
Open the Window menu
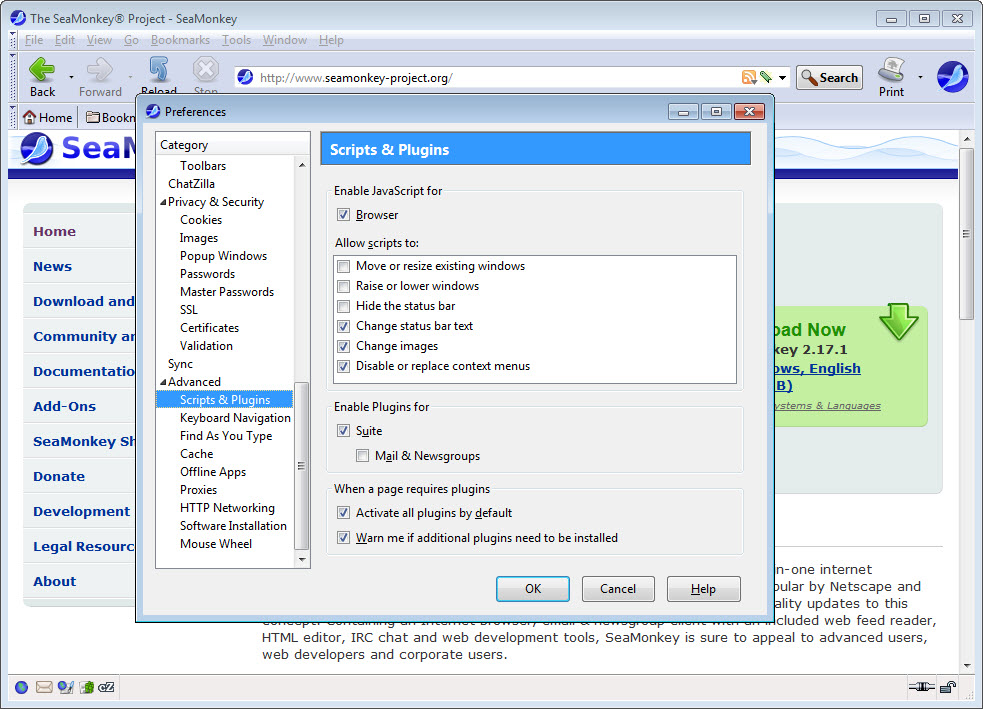(285, 40)
